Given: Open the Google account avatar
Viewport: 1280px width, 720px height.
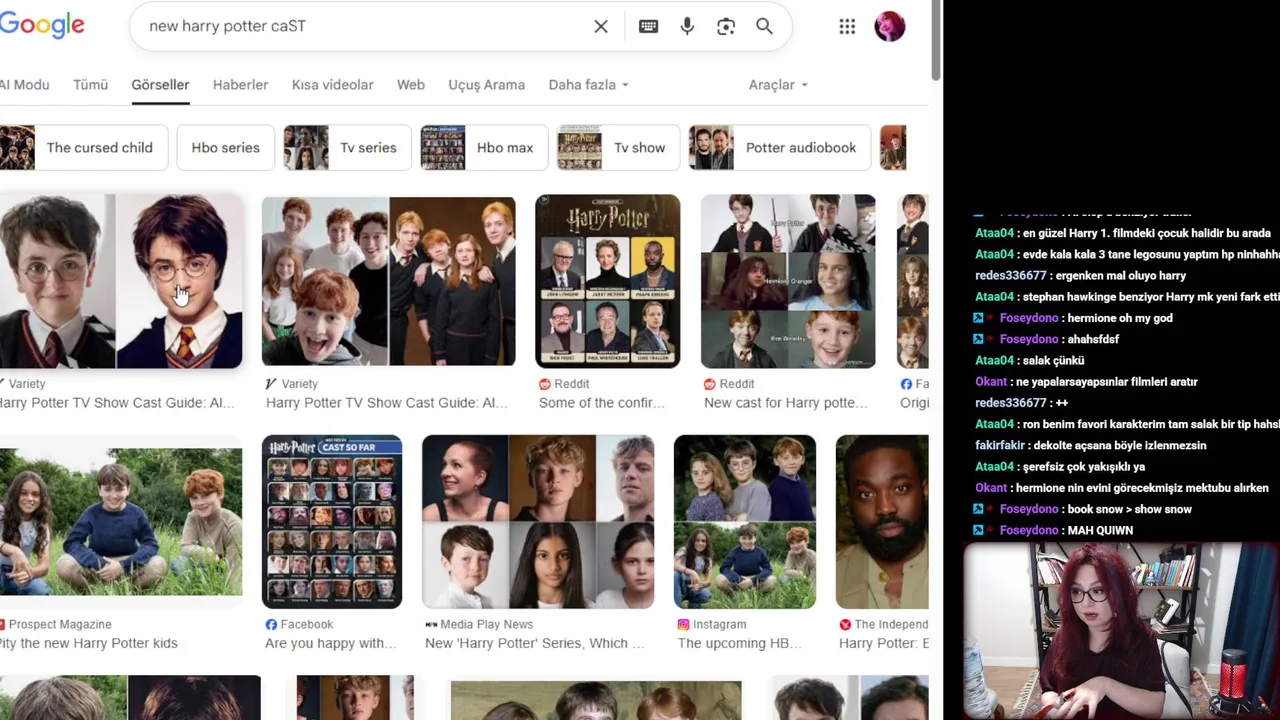Looking at the screenshot, I should (890, 26).
